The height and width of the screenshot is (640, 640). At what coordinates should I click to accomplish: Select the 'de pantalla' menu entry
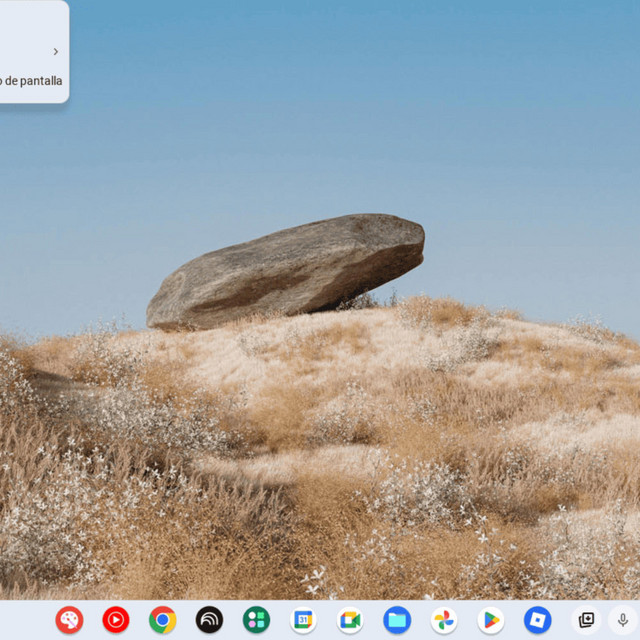point(31,81)
